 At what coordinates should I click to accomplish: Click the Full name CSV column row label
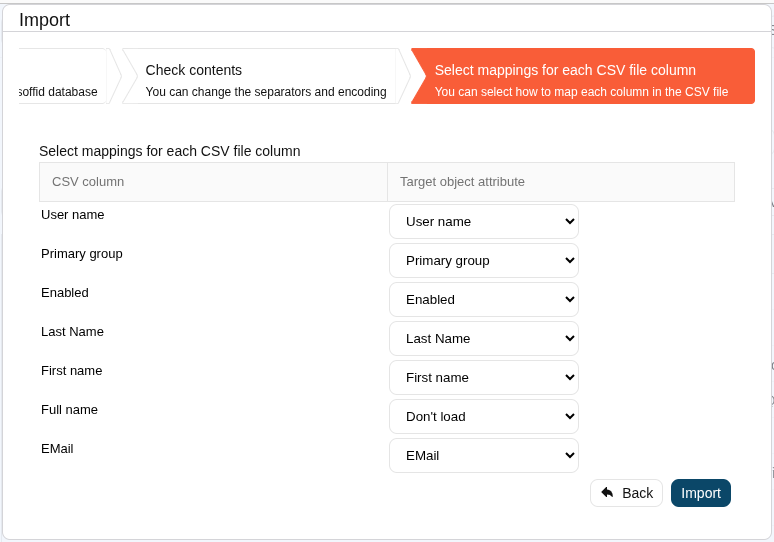point(69,409)
